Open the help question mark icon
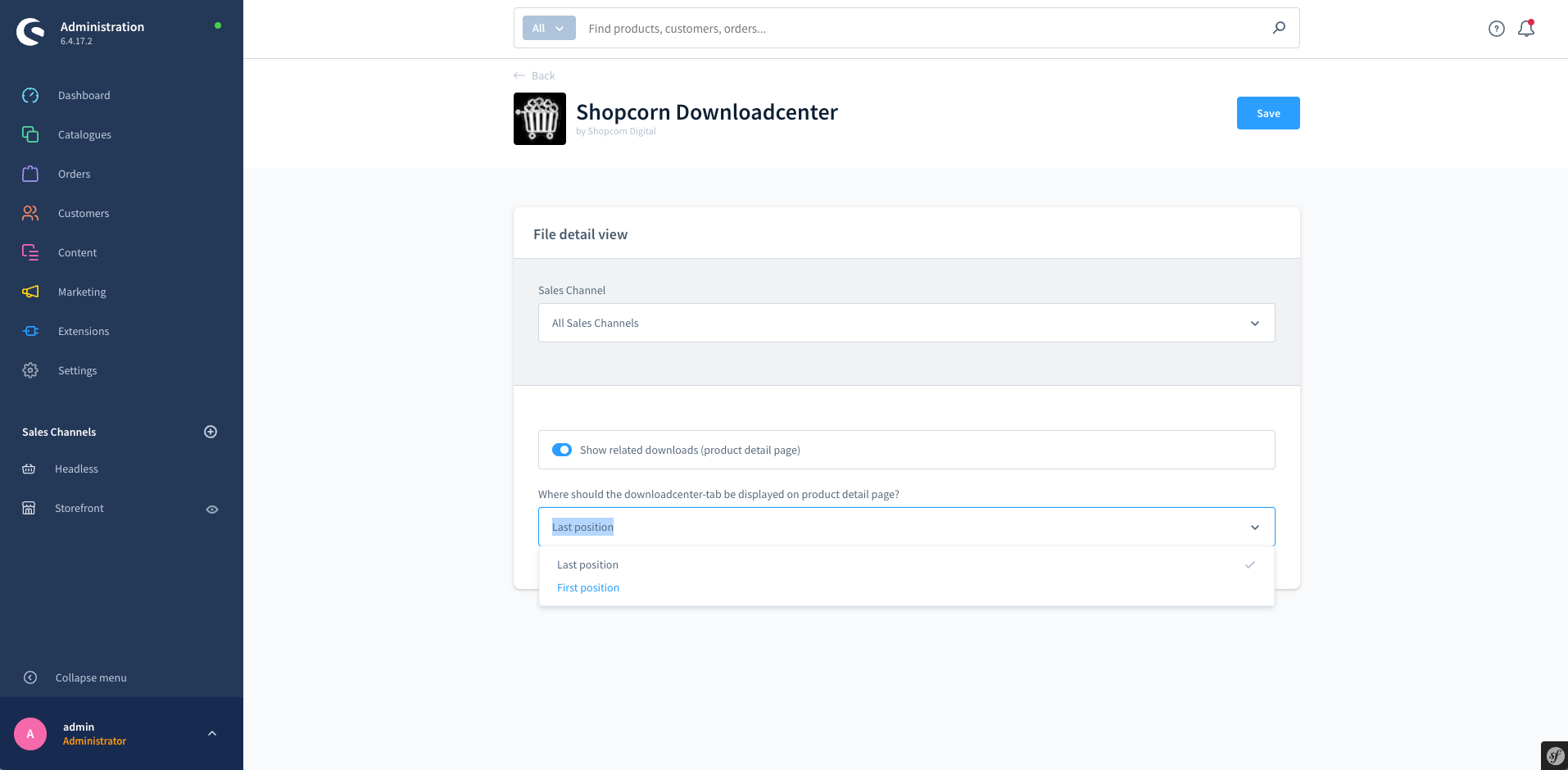This screenshot has width=1568, height=770. [x=1497, y=29]
